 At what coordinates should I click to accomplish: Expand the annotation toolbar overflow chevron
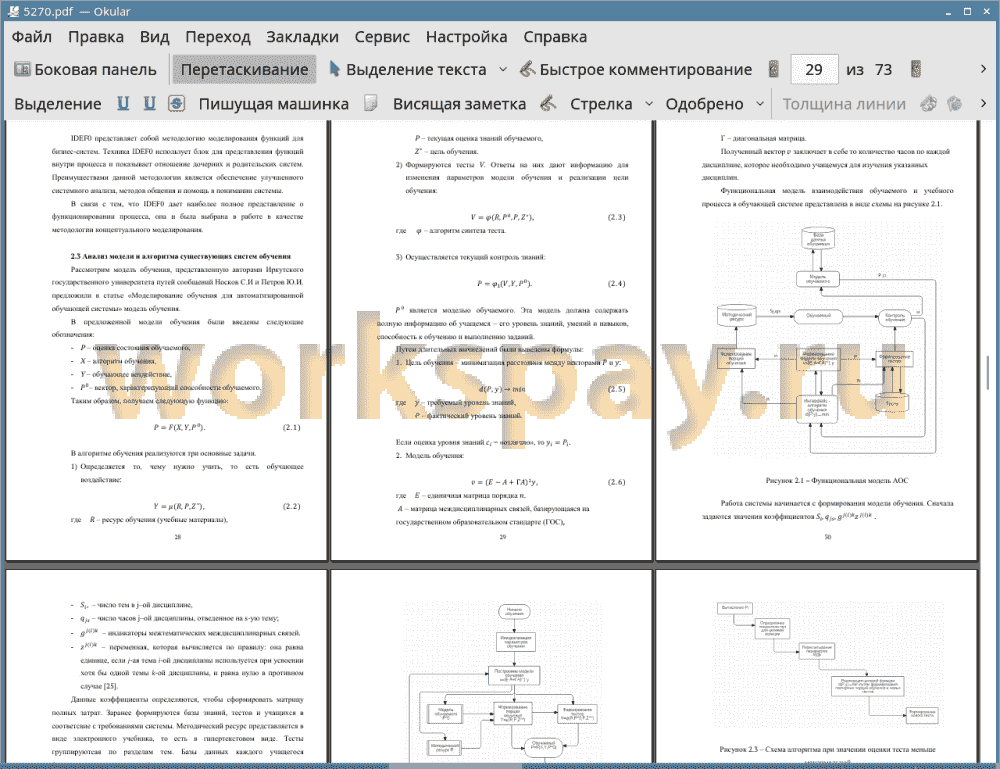click(x=983, y=103)
